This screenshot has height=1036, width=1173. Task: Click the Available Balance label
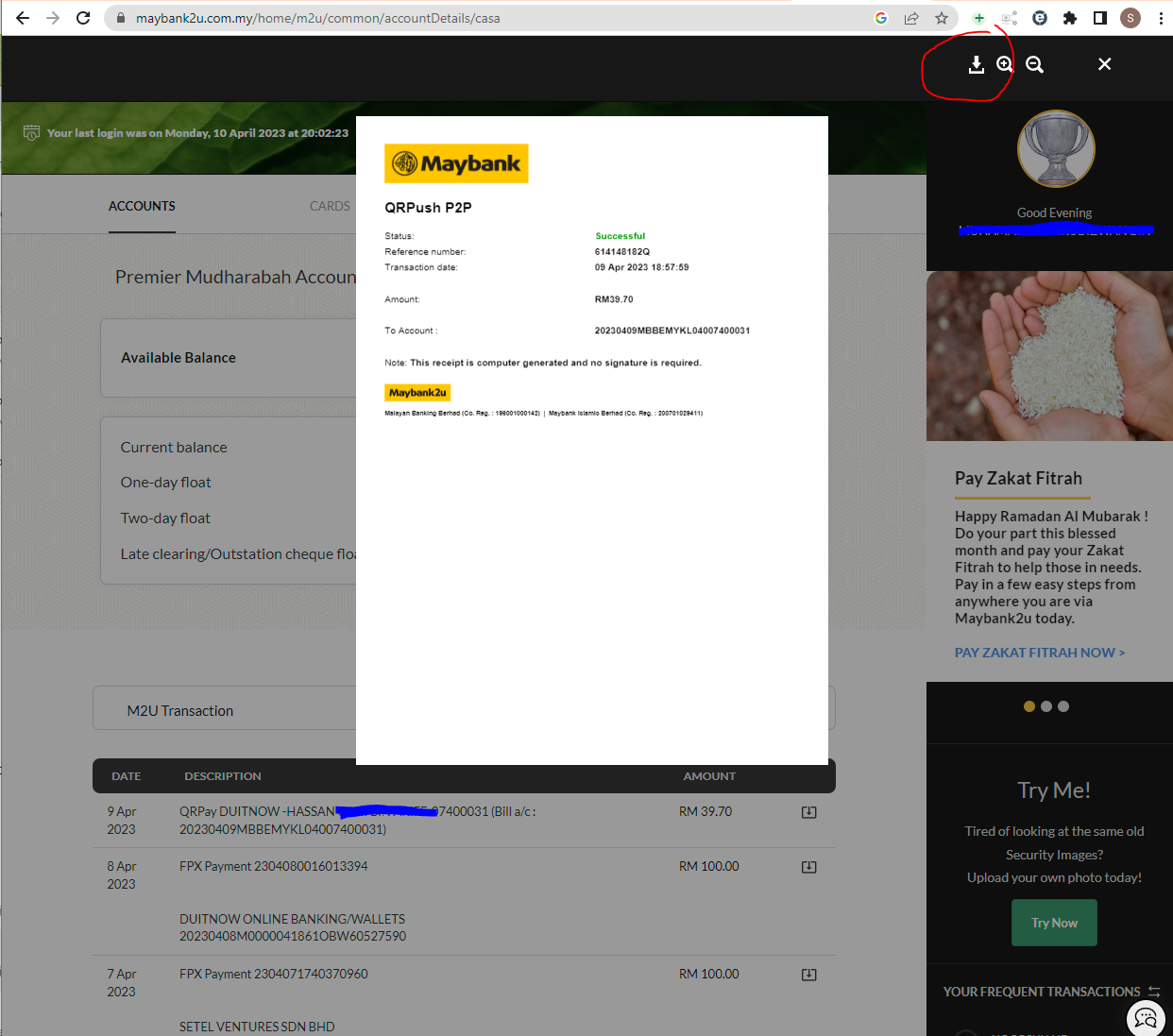[x=178, y=358]
